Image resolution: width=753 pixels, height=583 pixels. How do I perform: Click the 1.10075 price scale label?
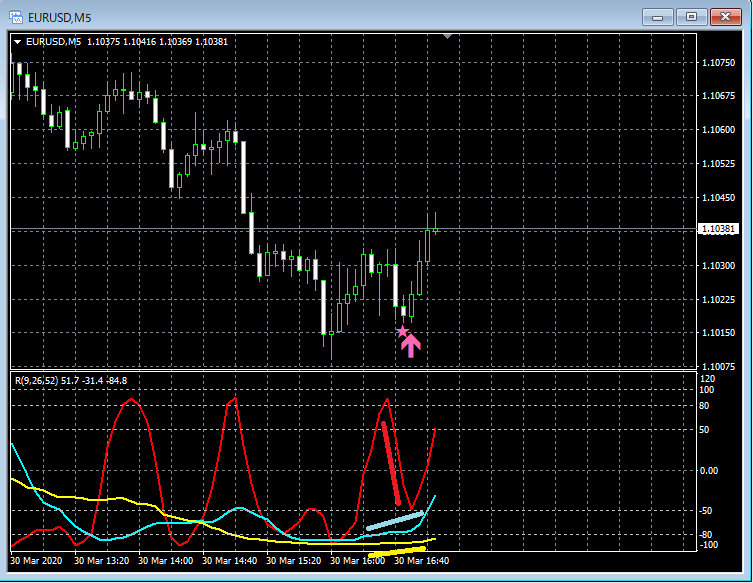(718, 367)
